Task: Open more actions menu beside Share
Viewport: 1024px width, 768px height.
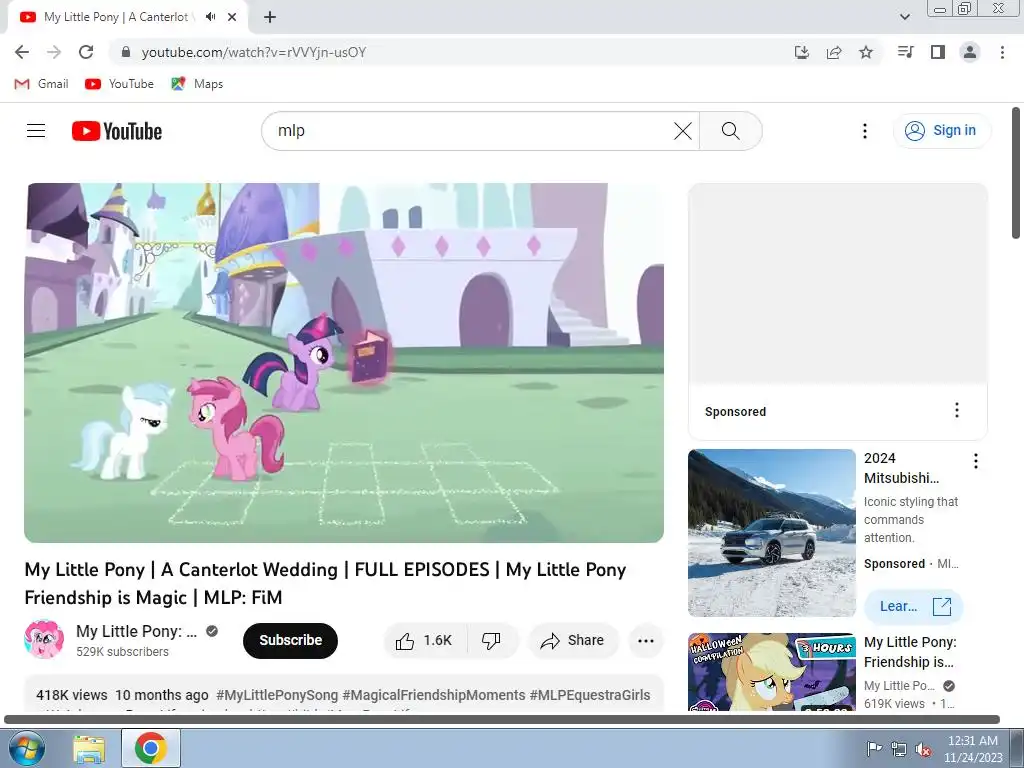Action: 646,641
